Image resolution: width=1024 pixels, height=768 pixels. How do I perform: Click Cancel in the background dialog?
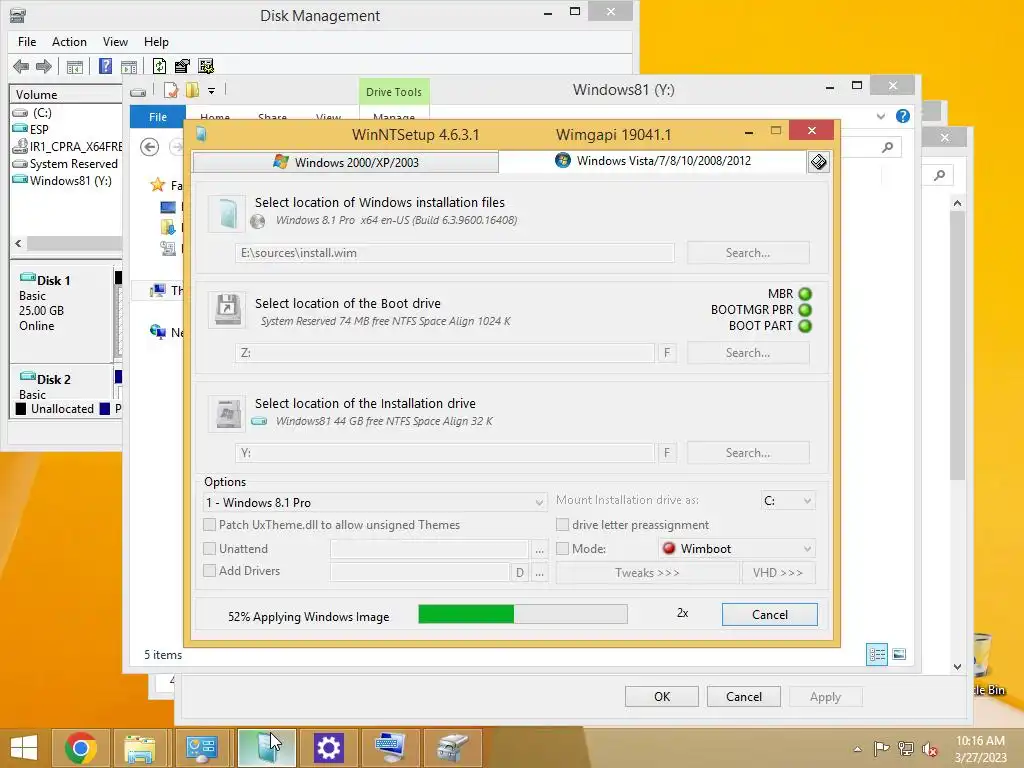pyautogui.click(x=743, y=697)
